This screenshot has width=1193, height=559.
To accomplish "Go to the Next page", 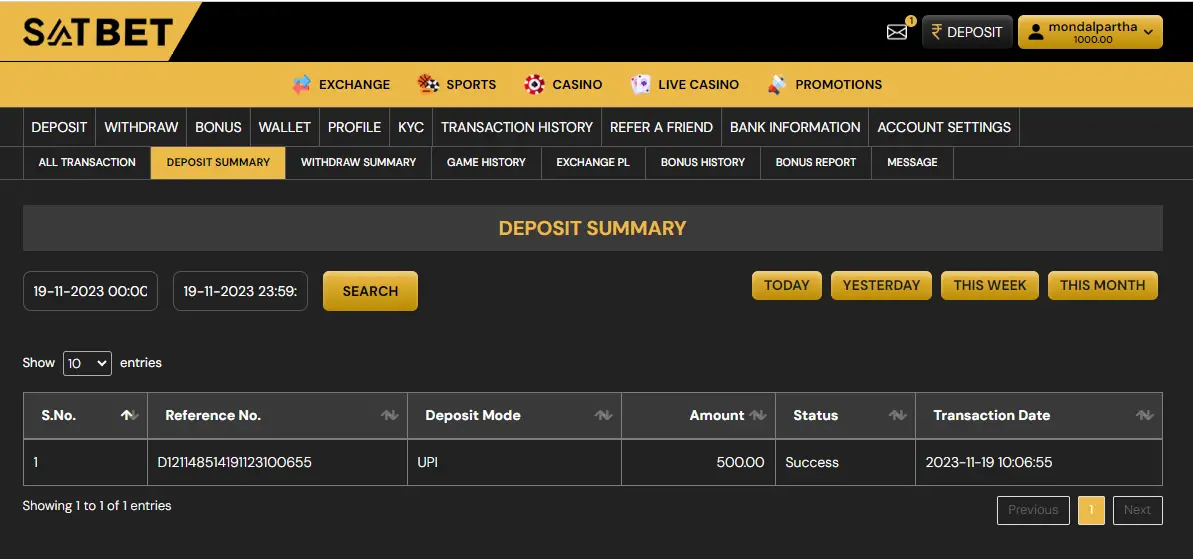I will (1137, 510).
